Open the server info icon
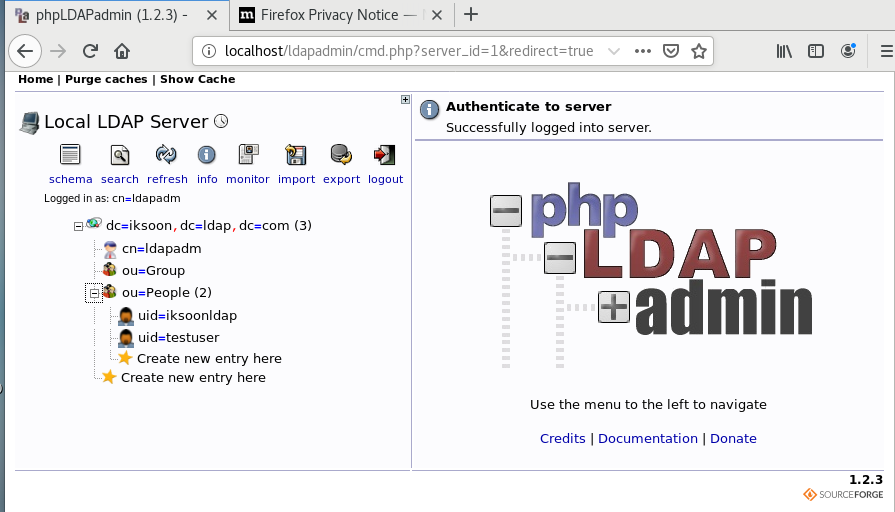 pyautogui.click(x=207, y=155)
